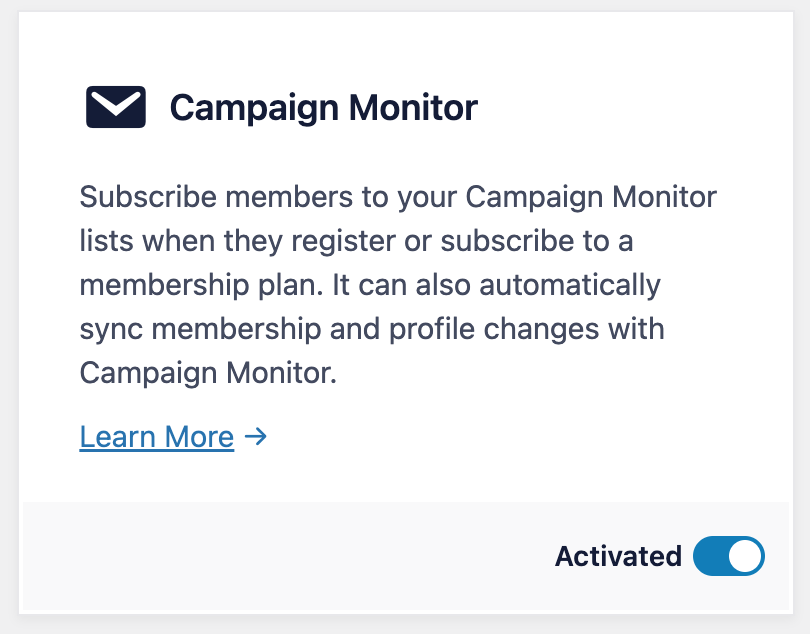Viewport: 810px width, 634px height.
Task: Toggle off the Activated switch
Action: [728, 556]
